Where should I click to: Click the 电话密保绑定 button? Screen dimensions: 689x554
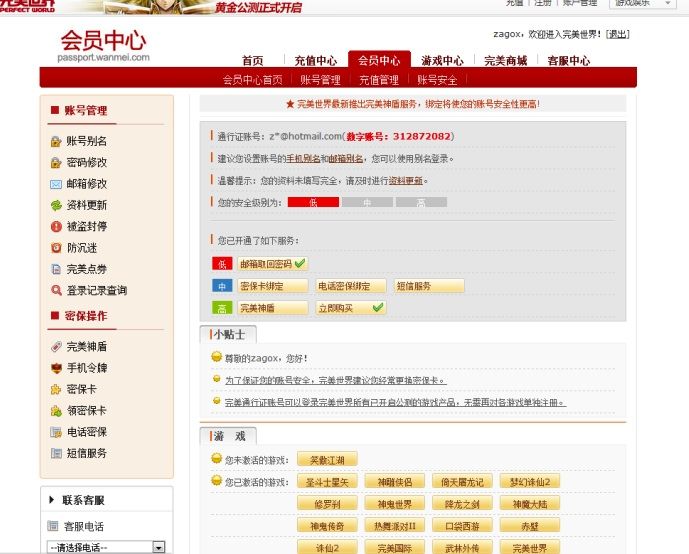(351, 286)
